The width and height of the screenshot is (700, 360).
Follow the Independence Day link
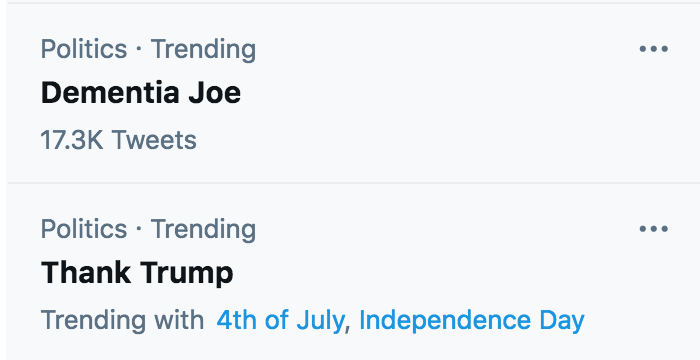coord(471,320)
